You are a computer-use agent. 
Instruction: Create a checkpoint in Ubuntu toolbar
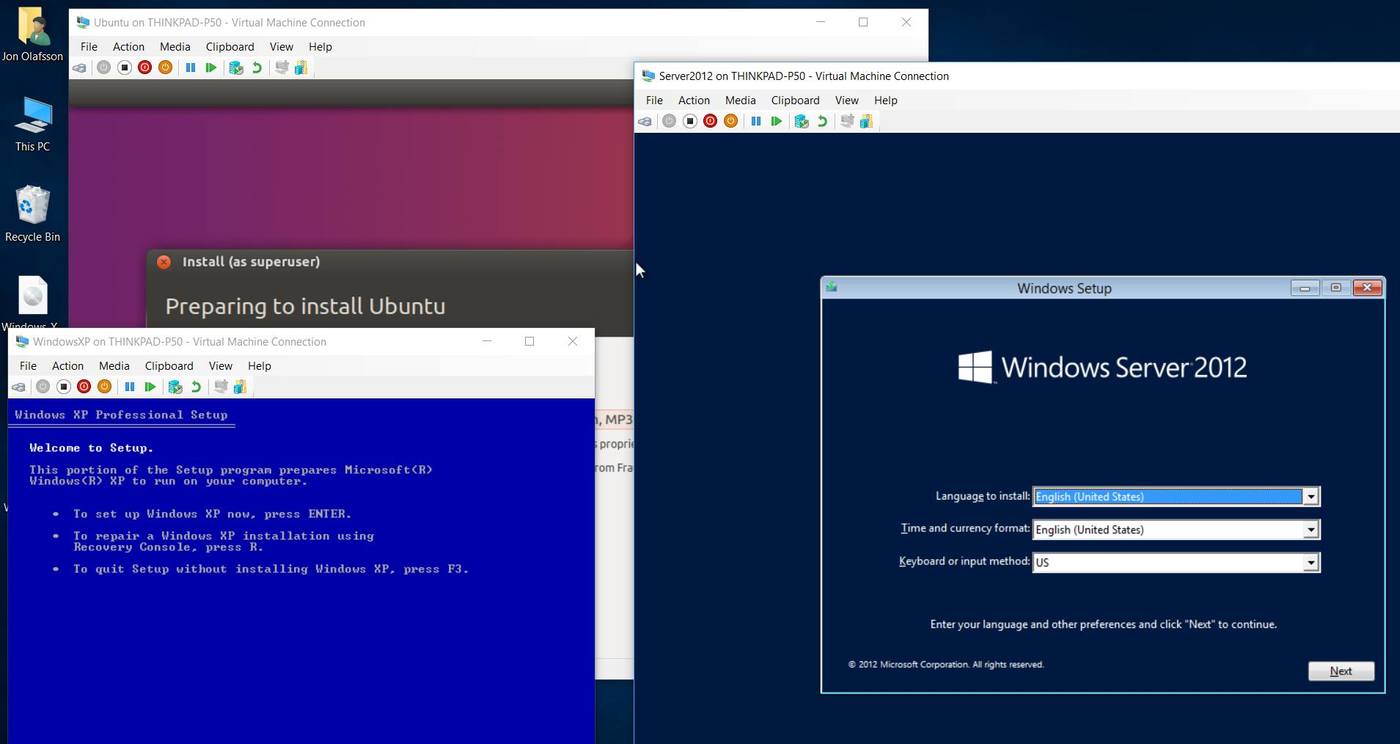click(236, 68)
